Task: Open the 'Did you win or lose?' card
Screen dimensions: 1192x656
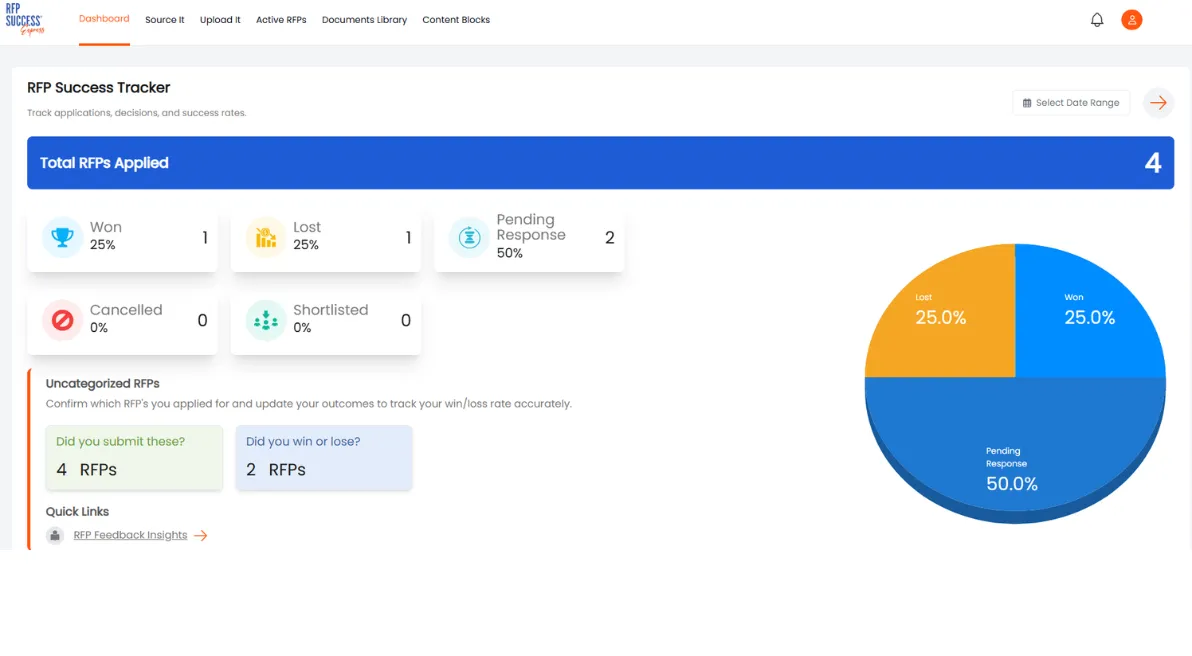Action: 324,457
